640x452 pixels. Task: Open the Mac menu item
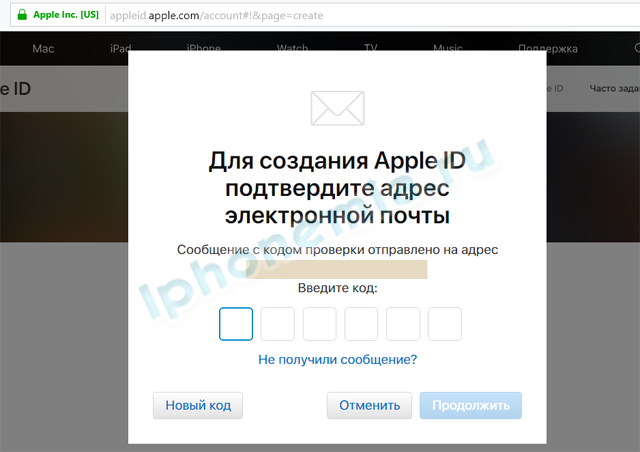coord(43,49)
